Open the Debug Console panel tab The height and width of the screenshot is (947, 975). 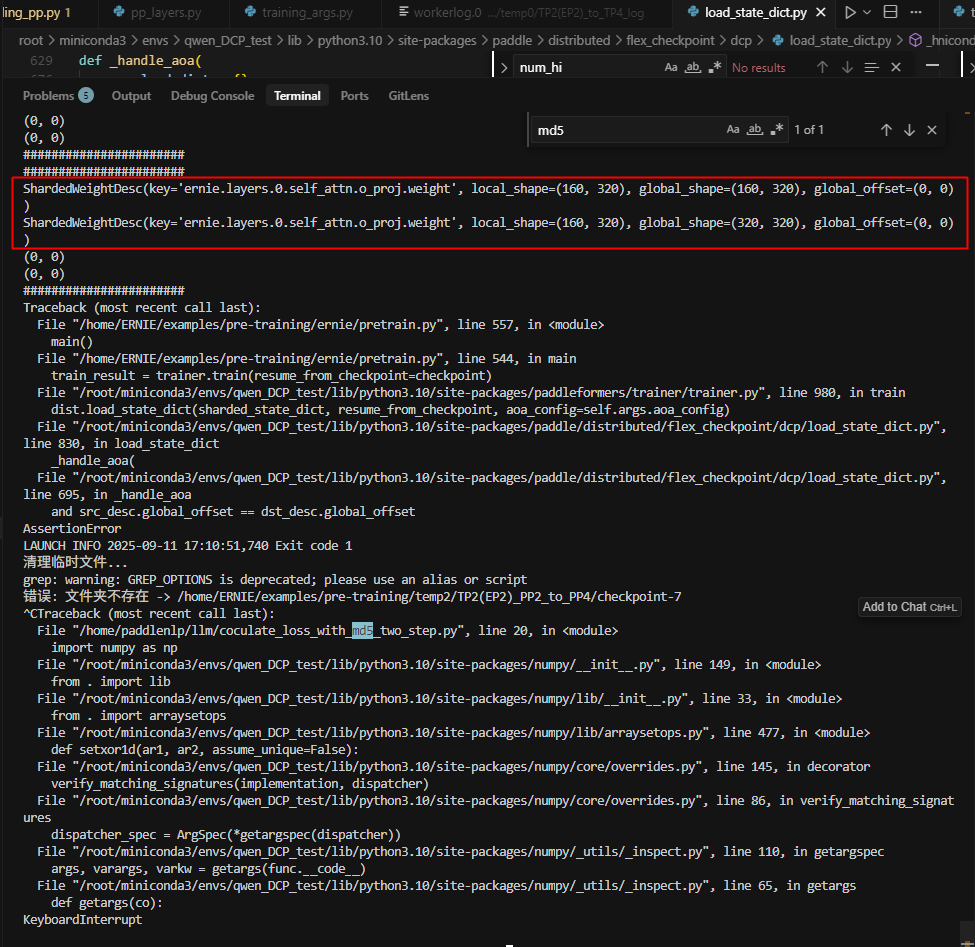click(x=212, y=96)
